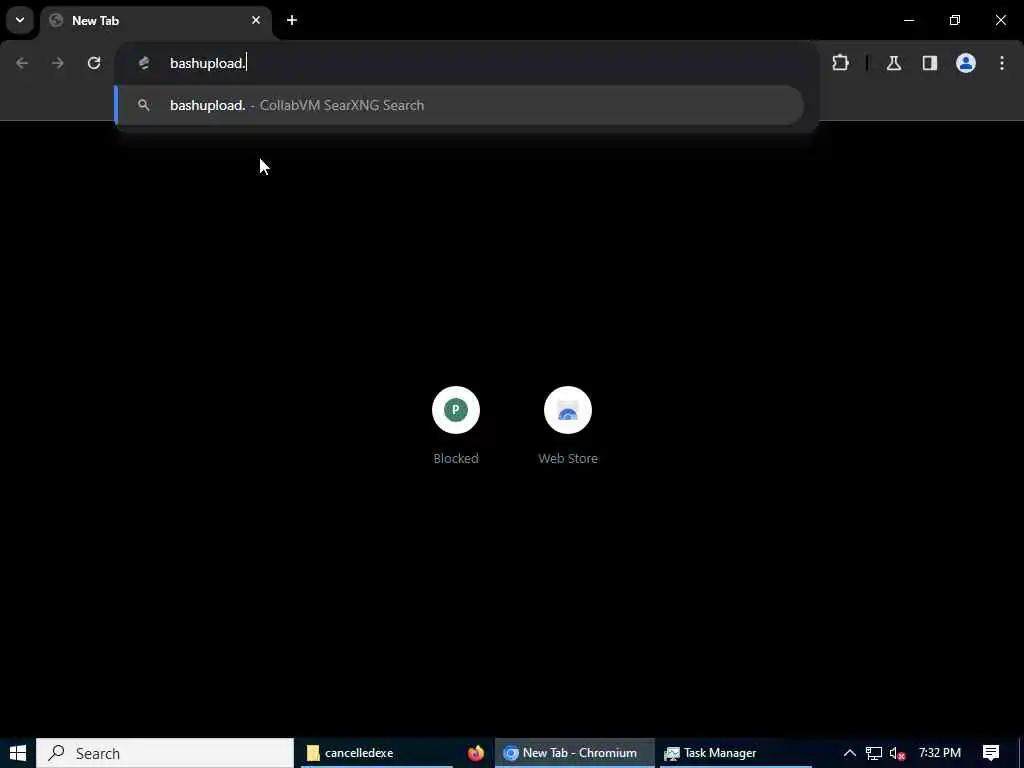Screen dimensions: 1024x768
Task: Close the New Tab tab
Action: 256,20
